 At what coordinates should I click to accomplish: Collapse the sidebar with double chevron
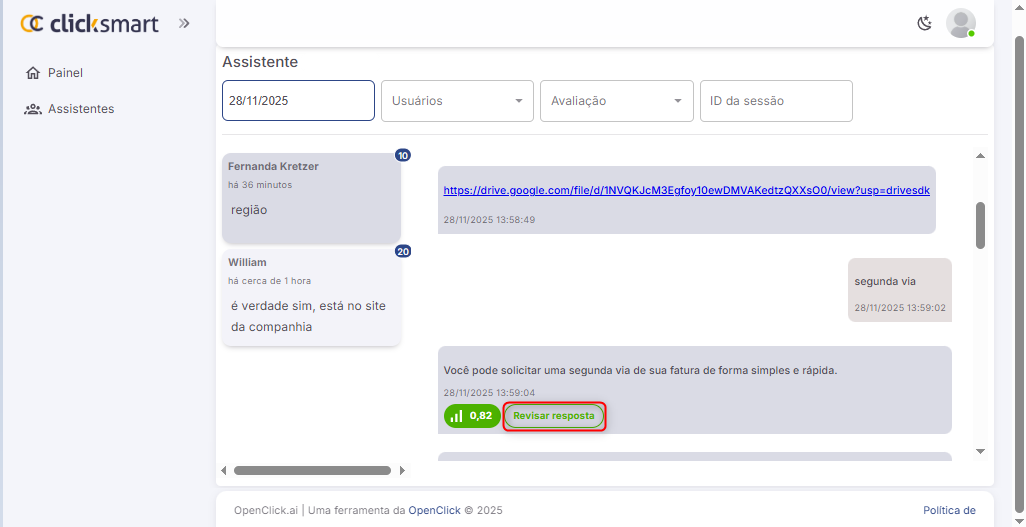pyautogui.click(x=184, y=23)
